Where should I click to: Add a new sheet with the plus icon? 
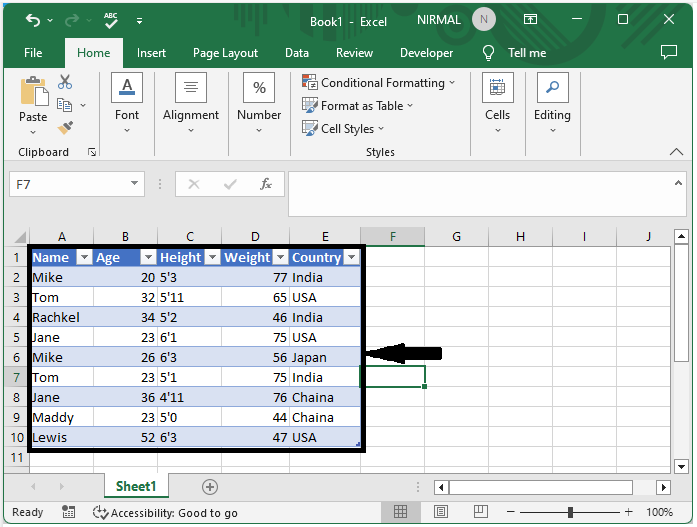coord(210,487)
